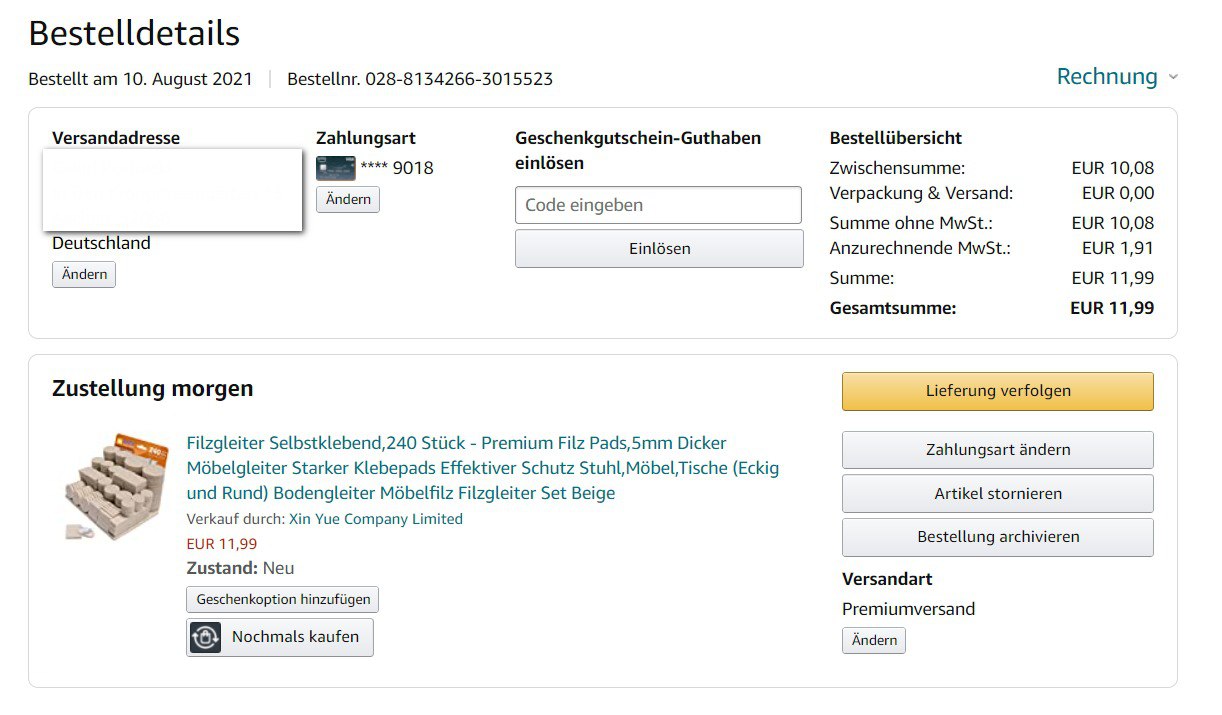Visit seller Xin Yue Company Limited
This screenshot has width=1222, height=715.
376,519
